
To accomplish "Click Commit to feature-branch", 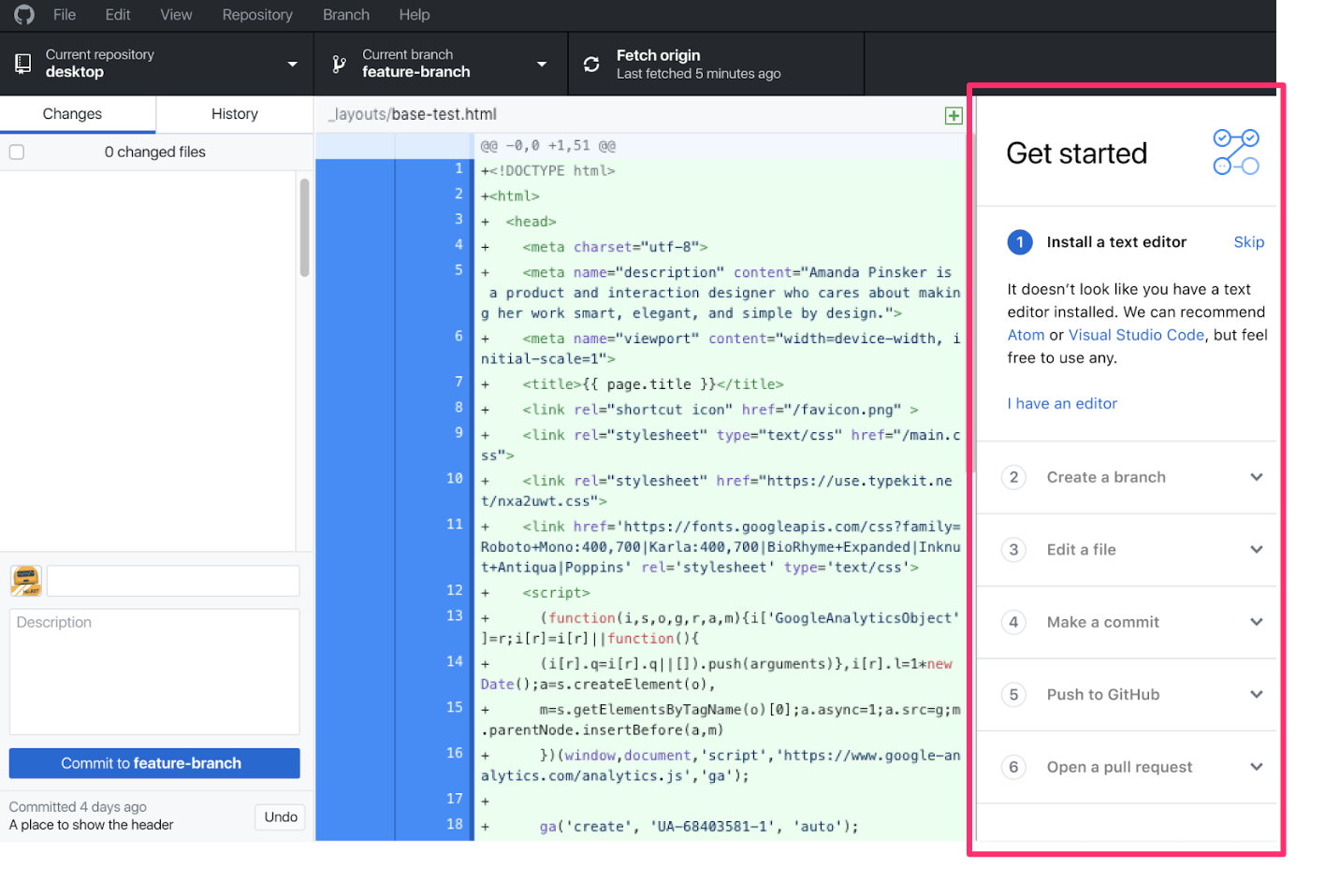I will pyautogui.click(x=153, y=762).
